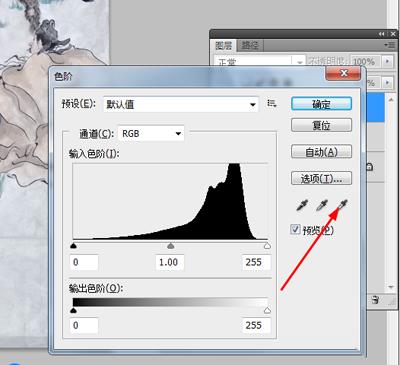Screen dimensions: 400x365
Task: Switch to the 图层 layers tab
Action: pyautogui.click(x=223, y=45)
